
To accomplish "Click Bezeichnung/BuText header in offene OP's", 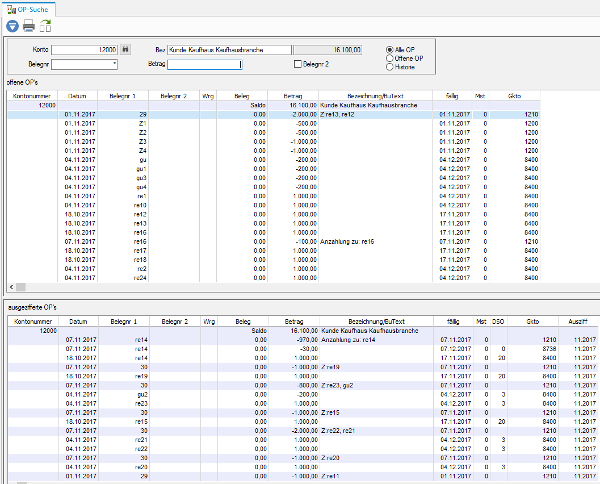I will 375,96.
